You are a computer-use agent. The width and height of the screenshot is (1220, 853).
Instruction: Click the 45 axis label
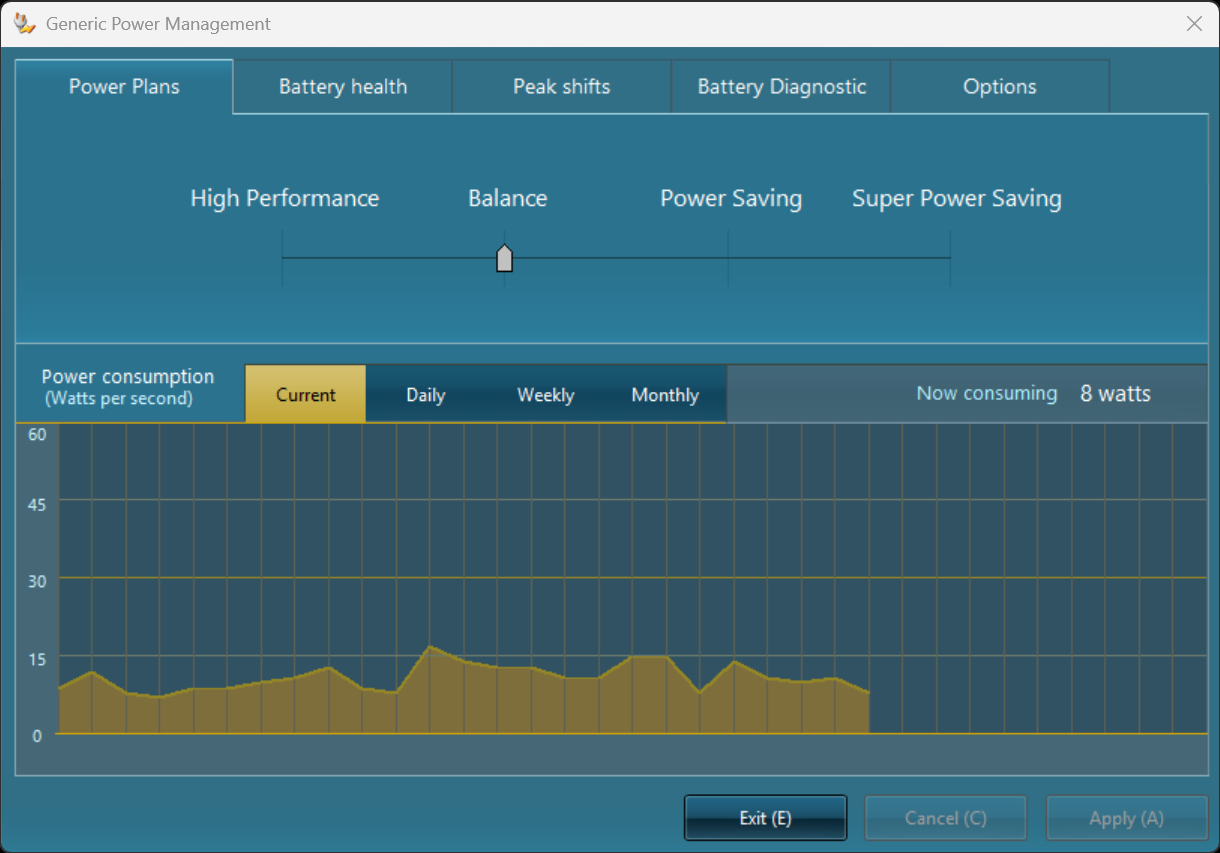click(37, 505)
